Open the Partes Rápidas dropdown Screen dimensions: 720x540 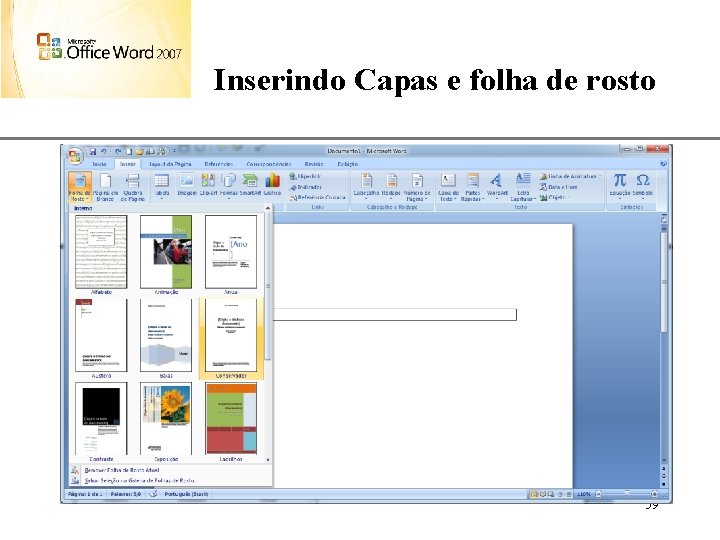tap(472, 186)
